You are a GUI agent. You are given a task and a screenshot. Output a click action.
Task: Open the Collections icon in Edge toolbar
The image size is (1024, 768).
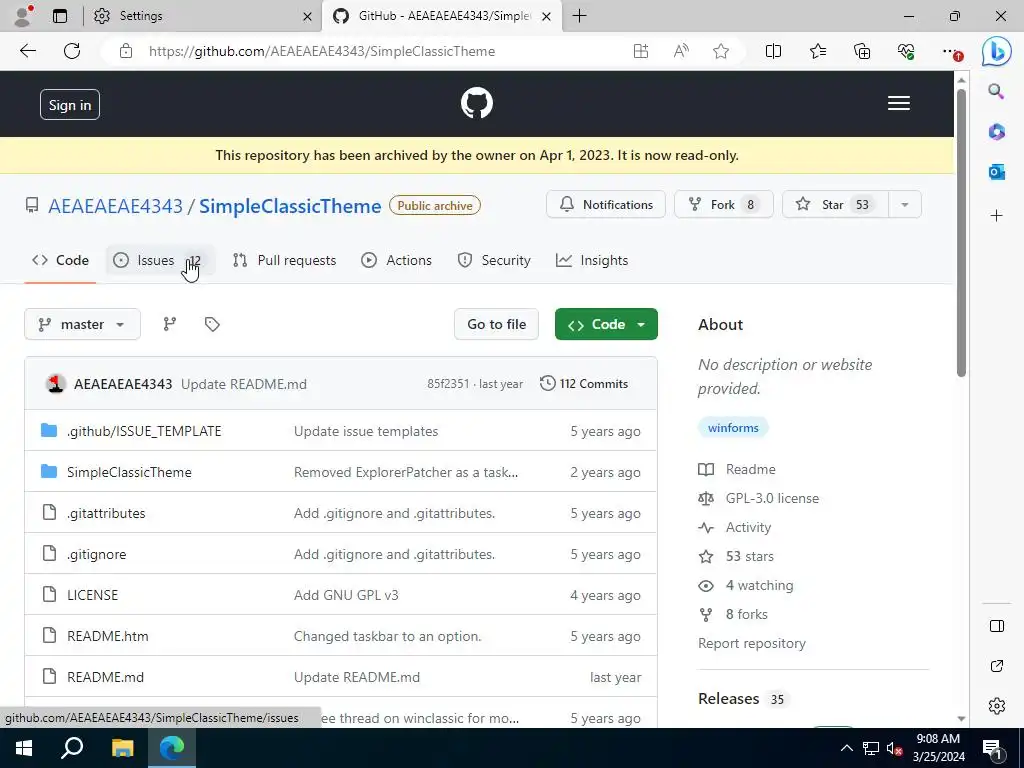tap(862, 51)
